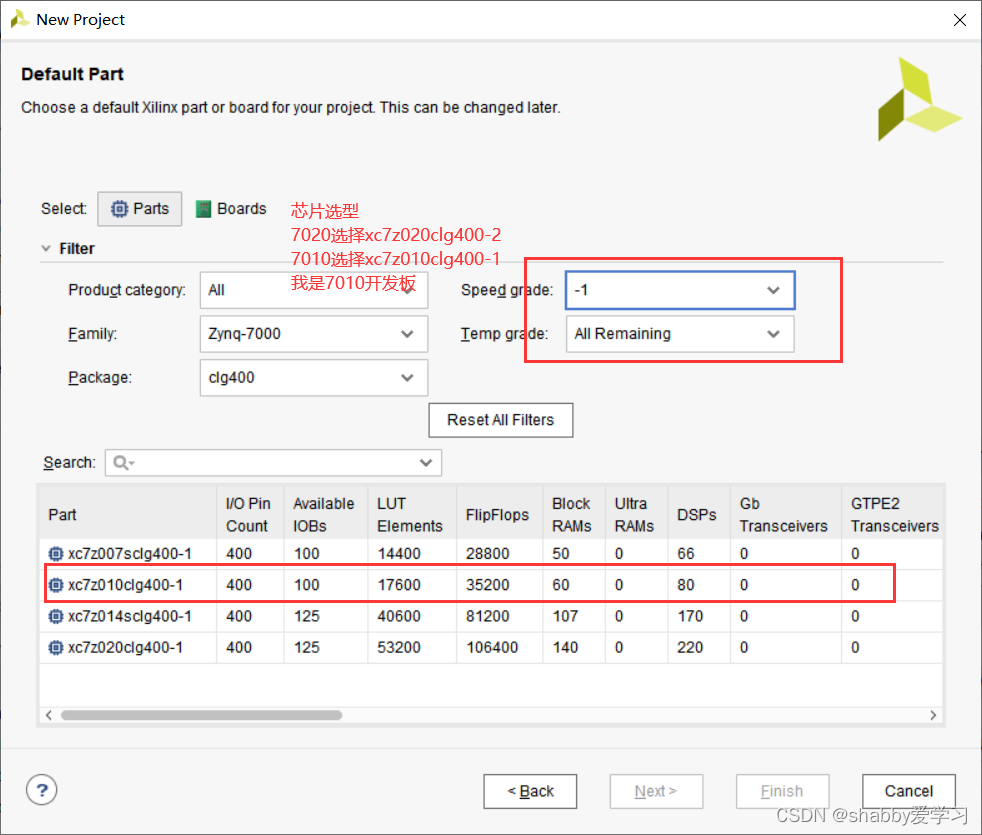Select part xc7z010clg400-1 row
Screen dimensions: 982x835
[490, 585]
